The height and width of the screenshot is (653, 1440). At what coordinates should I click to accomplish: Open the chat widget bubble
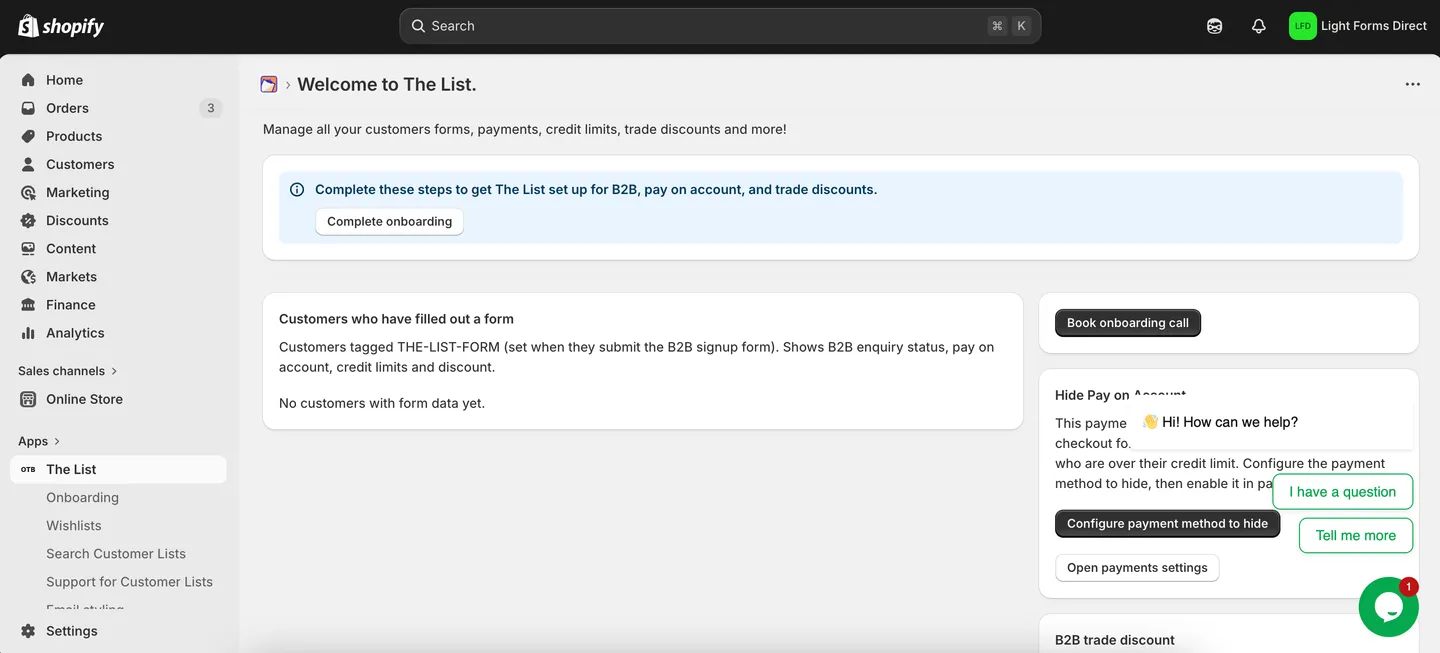(1388, 607)
